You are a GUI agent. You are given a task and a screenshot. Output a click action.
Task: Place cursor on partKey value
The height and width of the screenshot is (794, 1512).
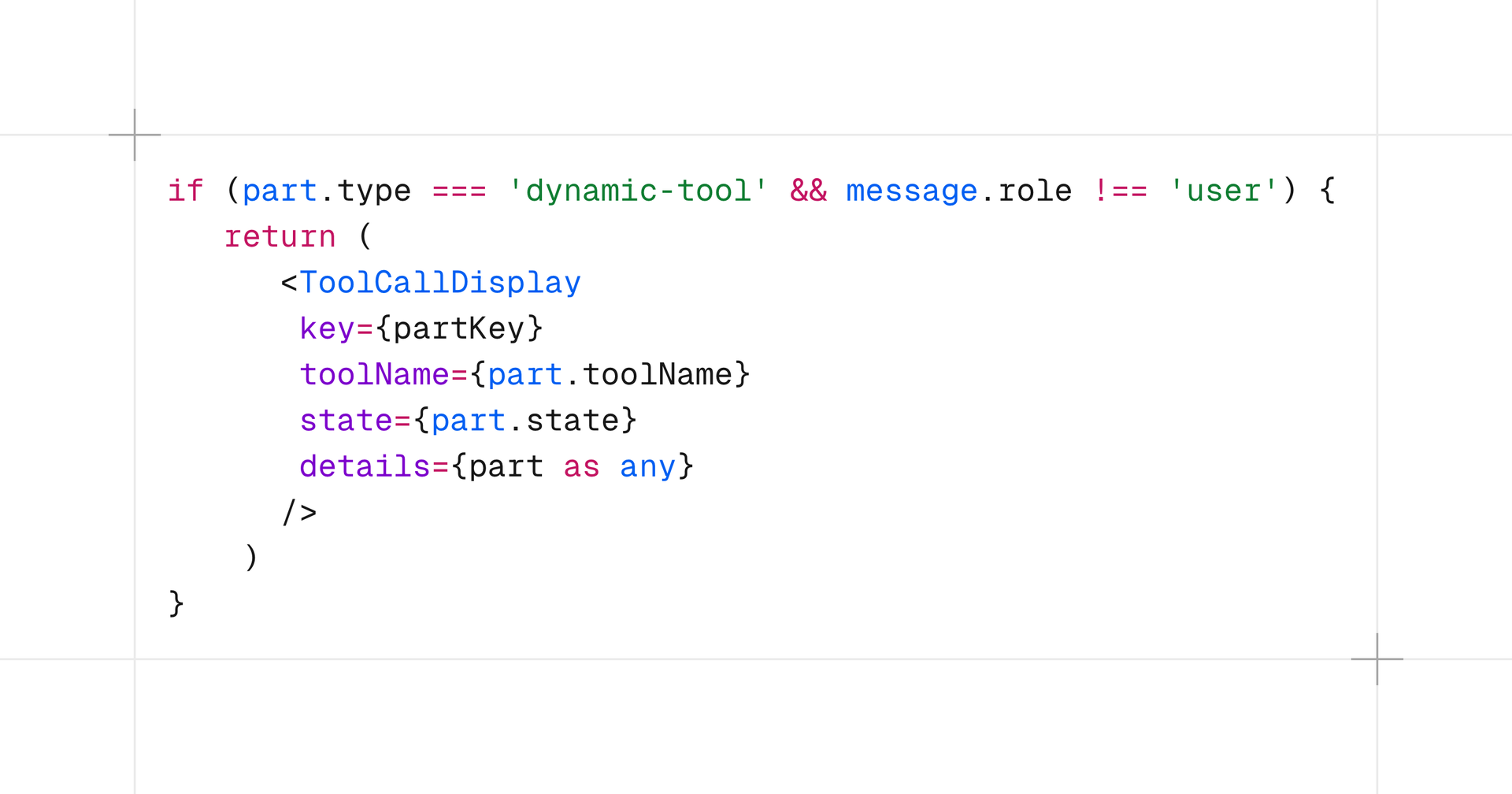point(458,328)
